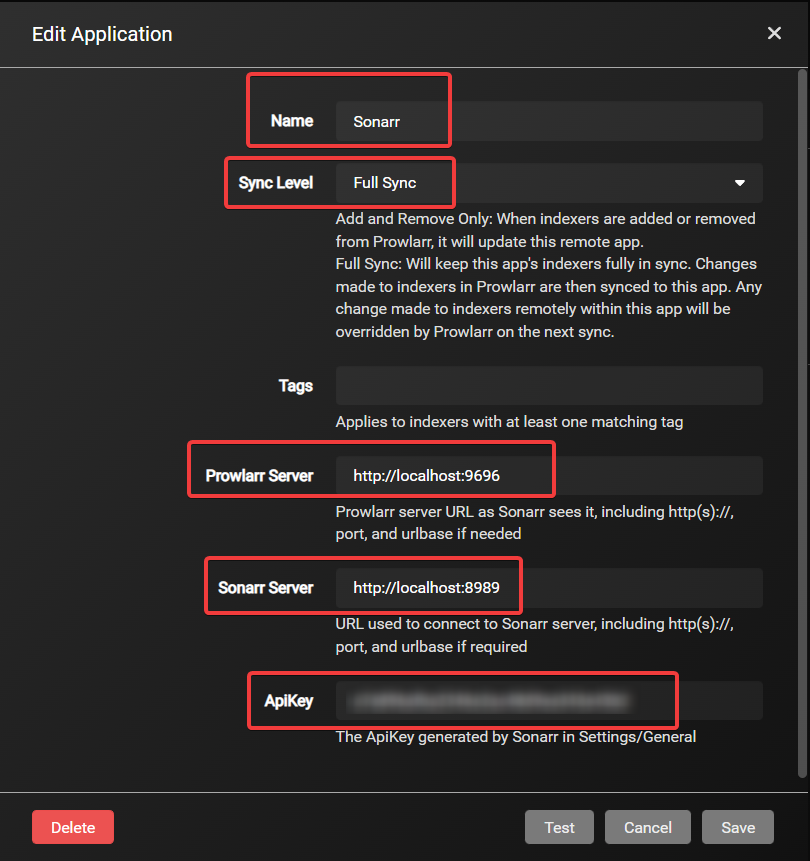Click the Sonarr Server URL field
The width and height of the screenshot is (810, 861).
coord(549,588)
